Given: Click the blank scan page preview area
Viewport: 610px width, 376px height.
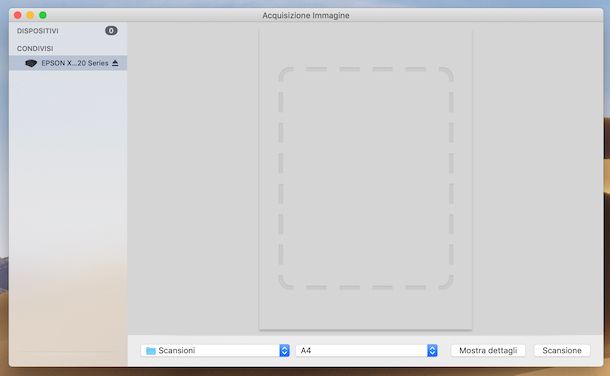Looking at the screenshot, I should pos(366,179).
